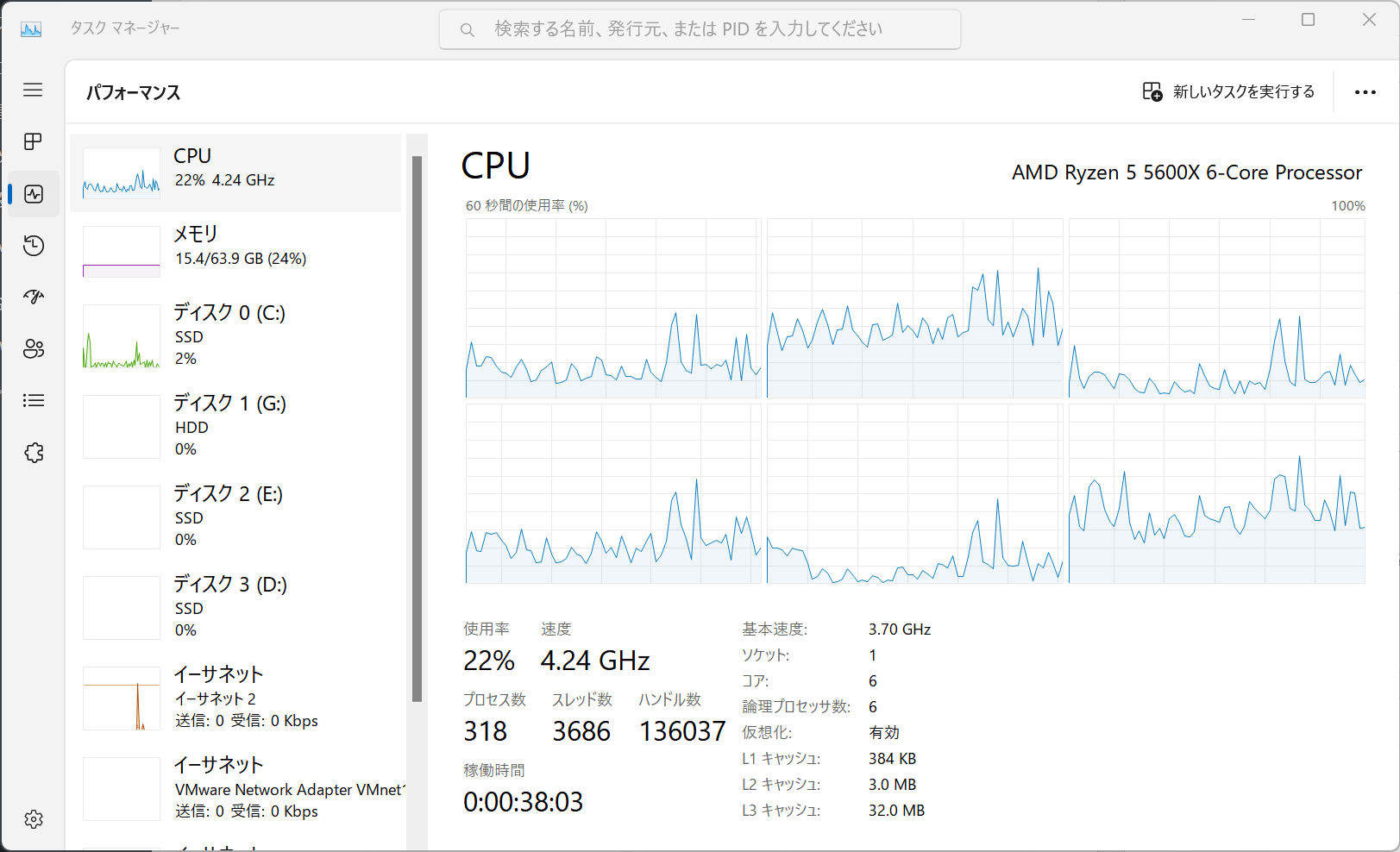
Task: Maximize the Task Manager window
Action: coord(1309,20)
